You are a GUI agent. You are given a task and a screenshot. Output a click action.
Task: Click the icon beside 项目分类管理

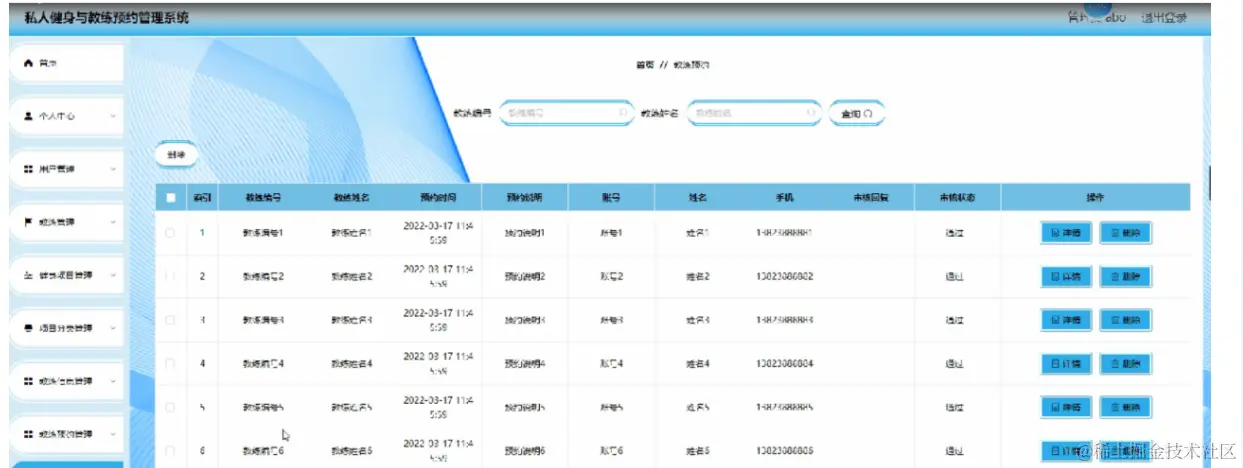coord(28,328)
